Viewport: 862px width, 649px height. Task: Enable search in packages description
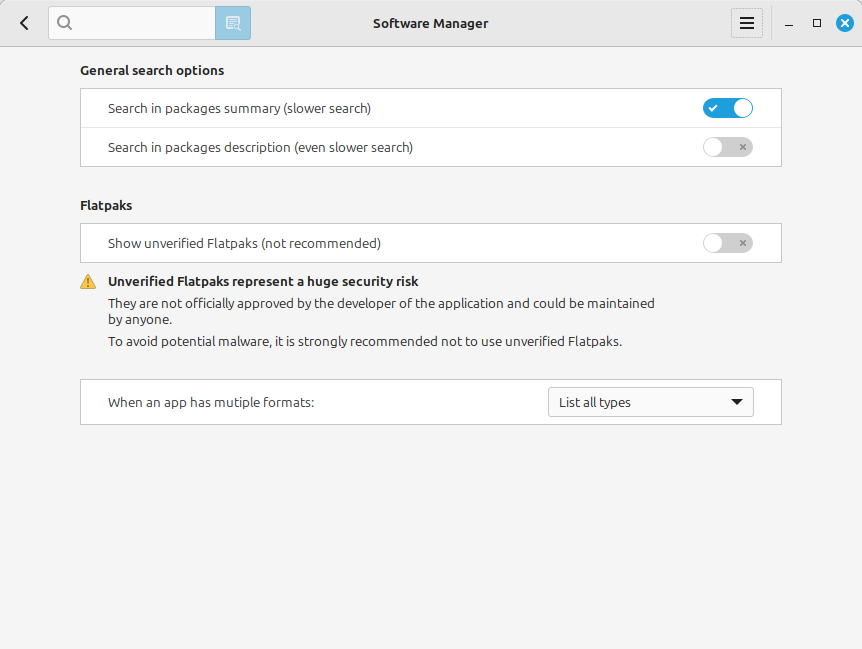coord(727,147)
